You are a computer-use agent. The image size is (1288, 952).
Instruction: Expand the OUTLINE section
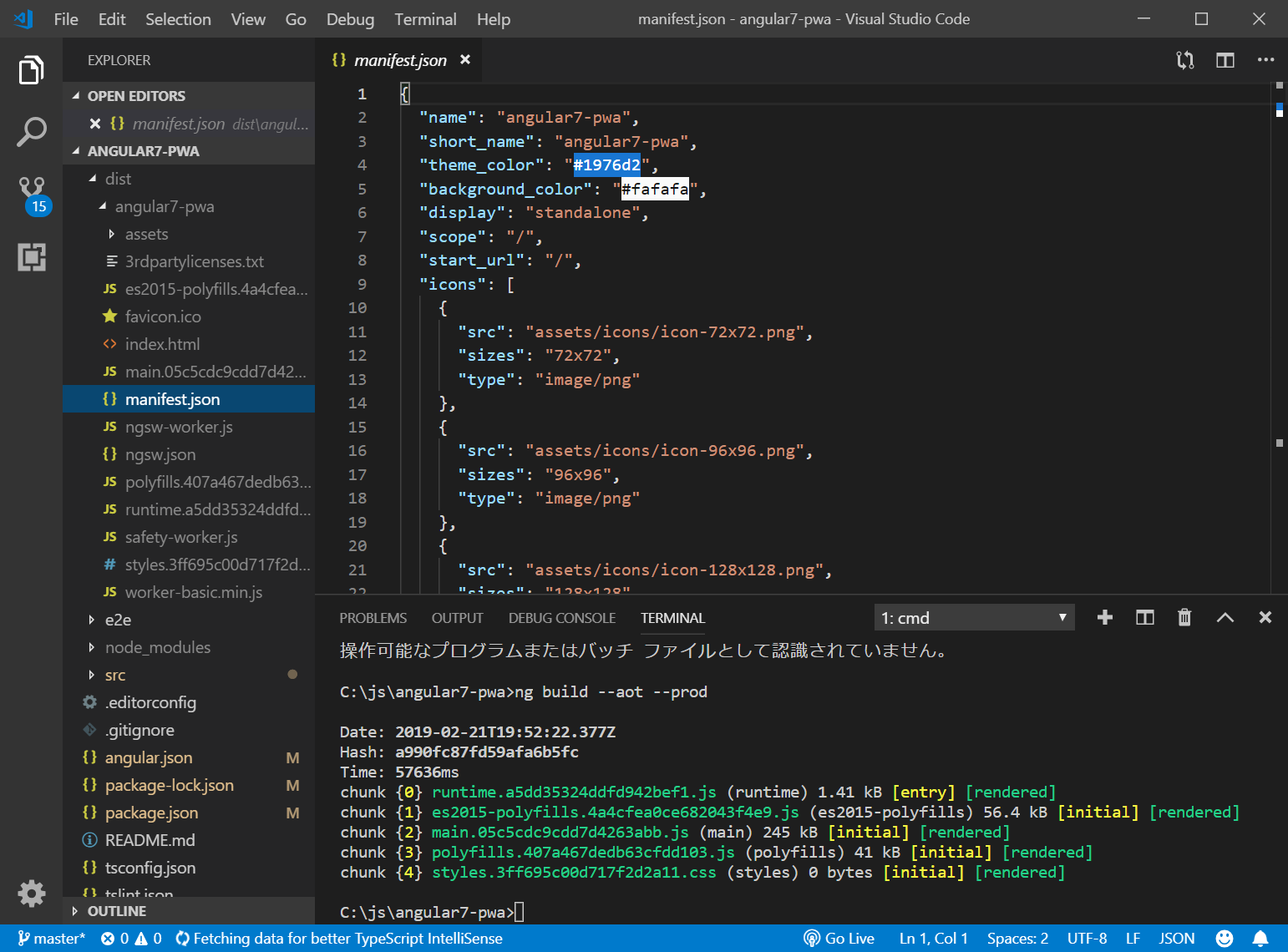pos(116,911)
